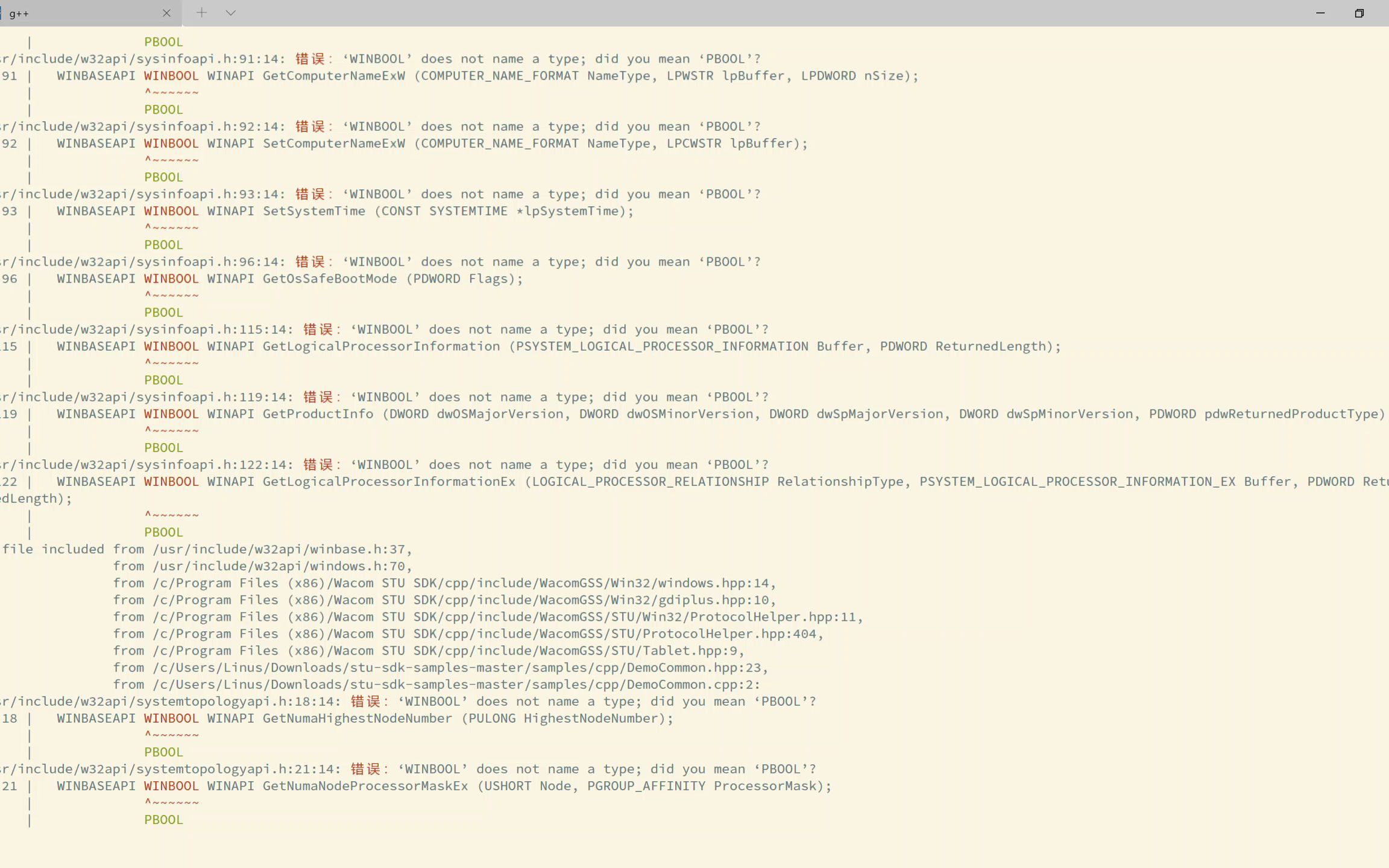Click the last green PBOOL suggestion

pyautogui.click(x=163, y=820)
